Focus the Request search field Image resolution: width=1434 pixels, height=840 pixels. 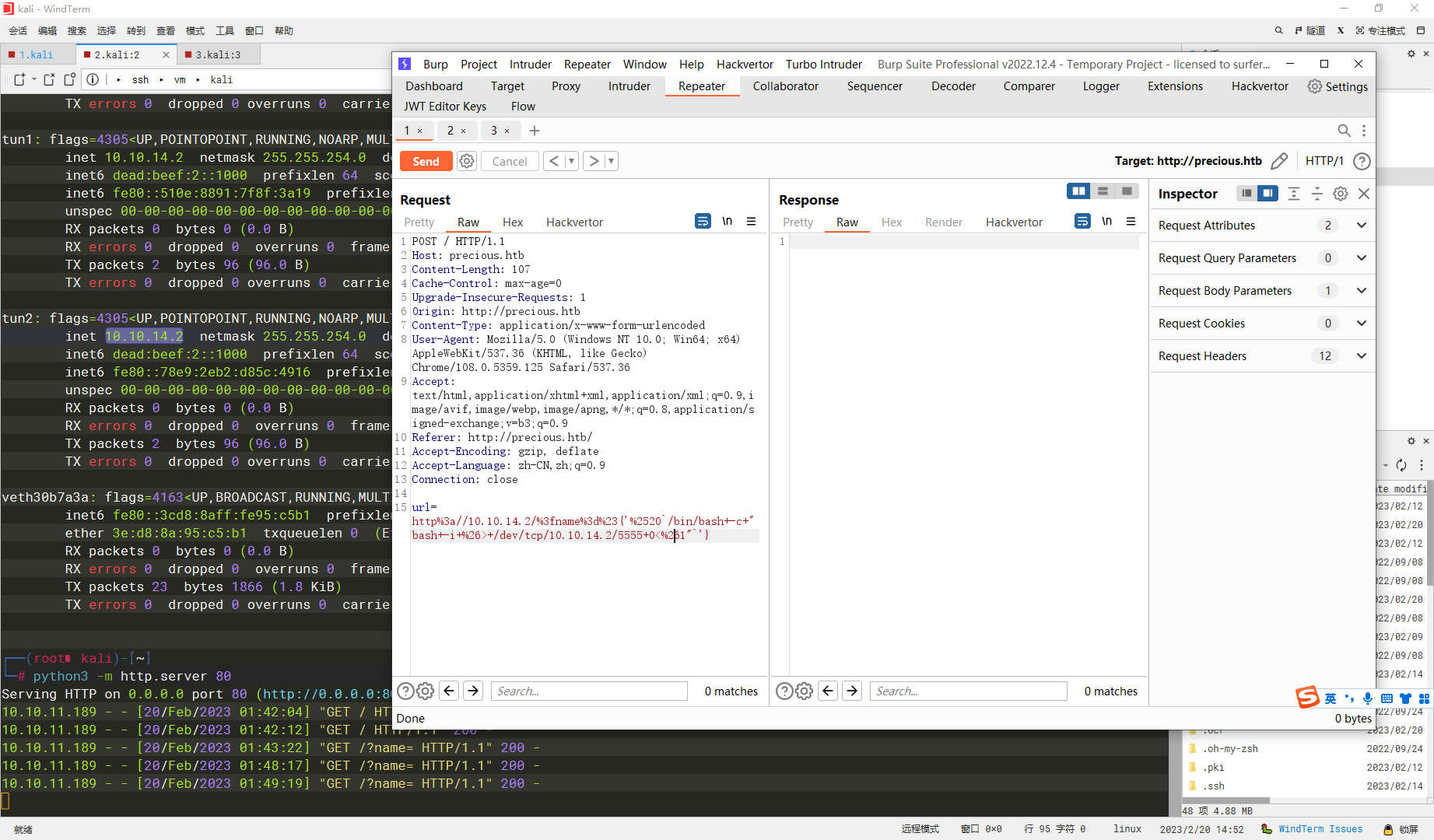pyautogui.click(x=589, y=691)
